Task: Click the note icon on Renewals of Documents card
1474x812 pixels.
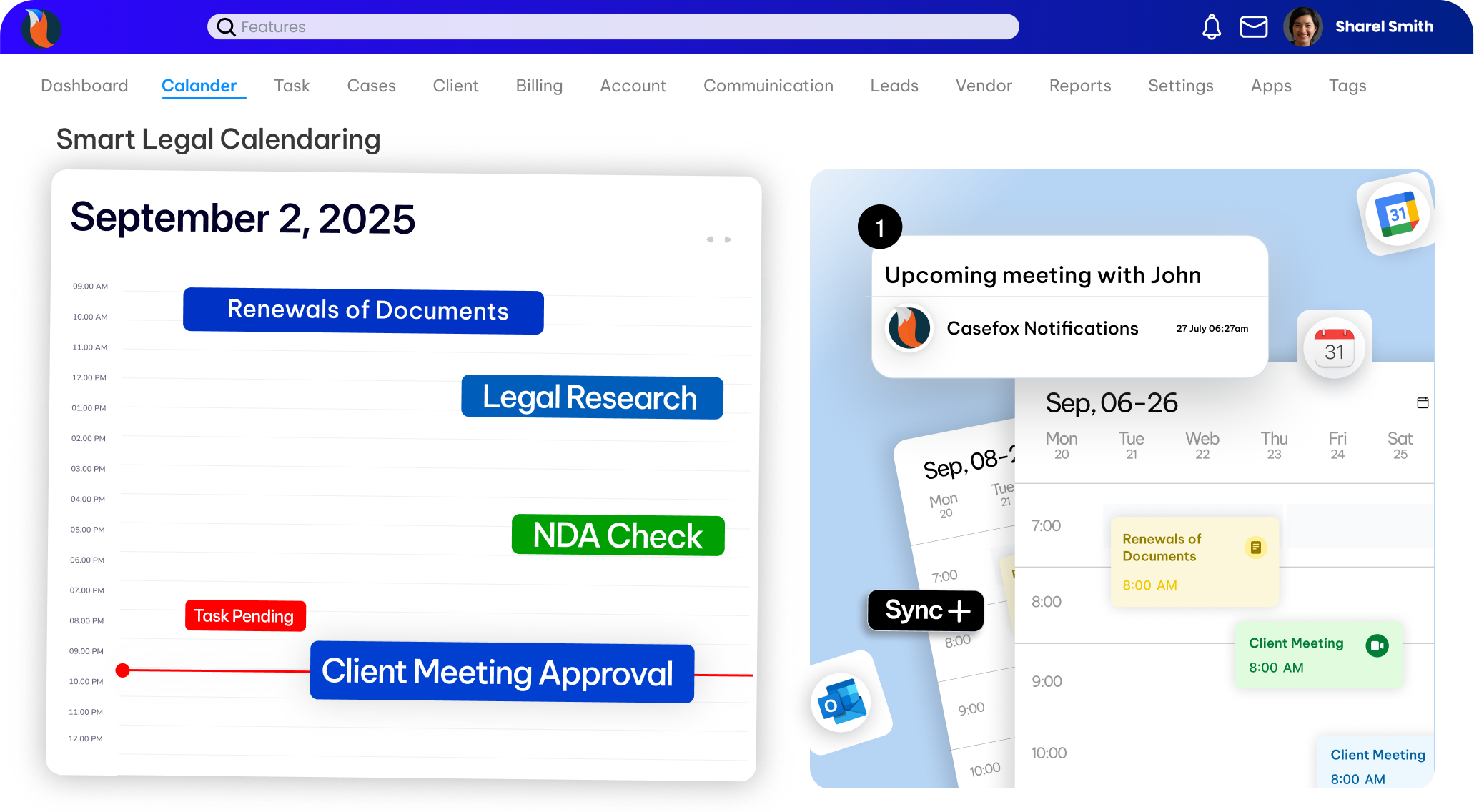Action: [x=1255, y=548]
